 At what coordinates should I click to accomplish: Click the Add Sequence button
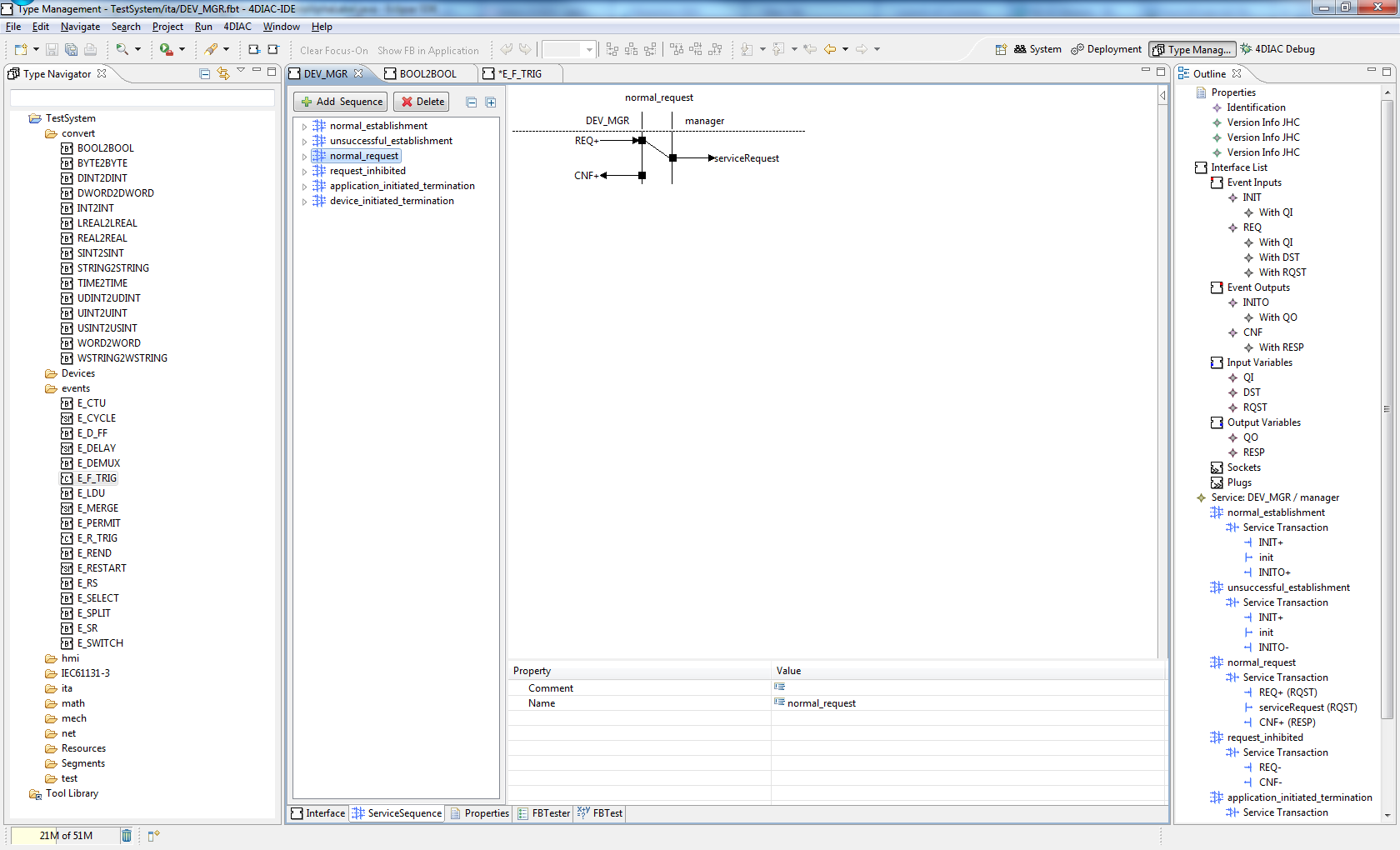click(x=341, y=102)
